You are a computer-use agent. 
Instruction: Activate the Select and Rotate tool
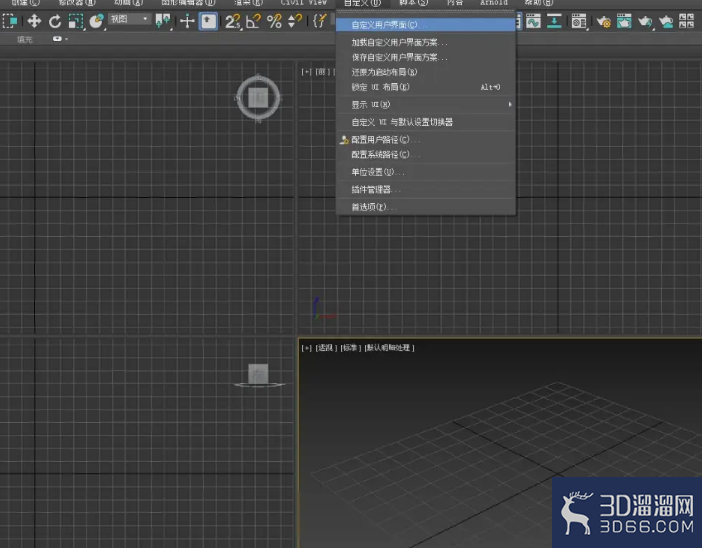click(55, 21)
